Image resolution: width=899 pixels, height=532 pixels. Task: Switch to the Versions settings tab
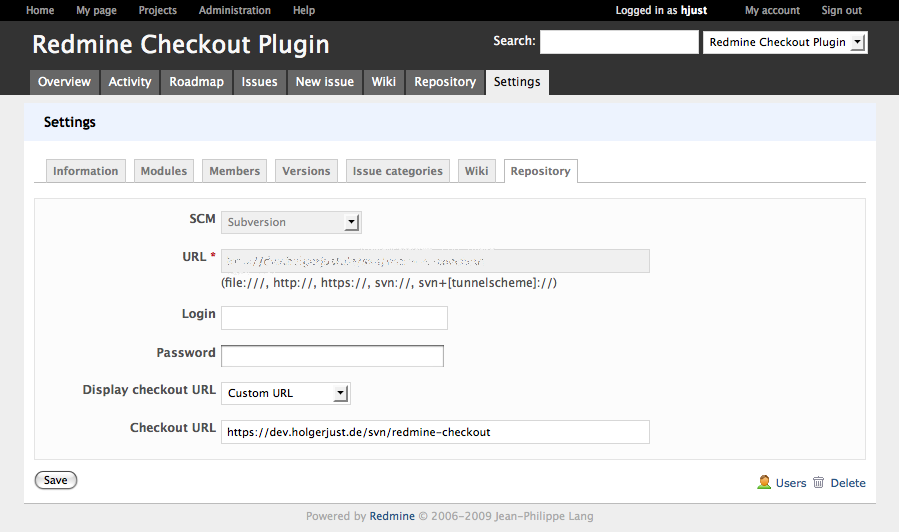306,171
